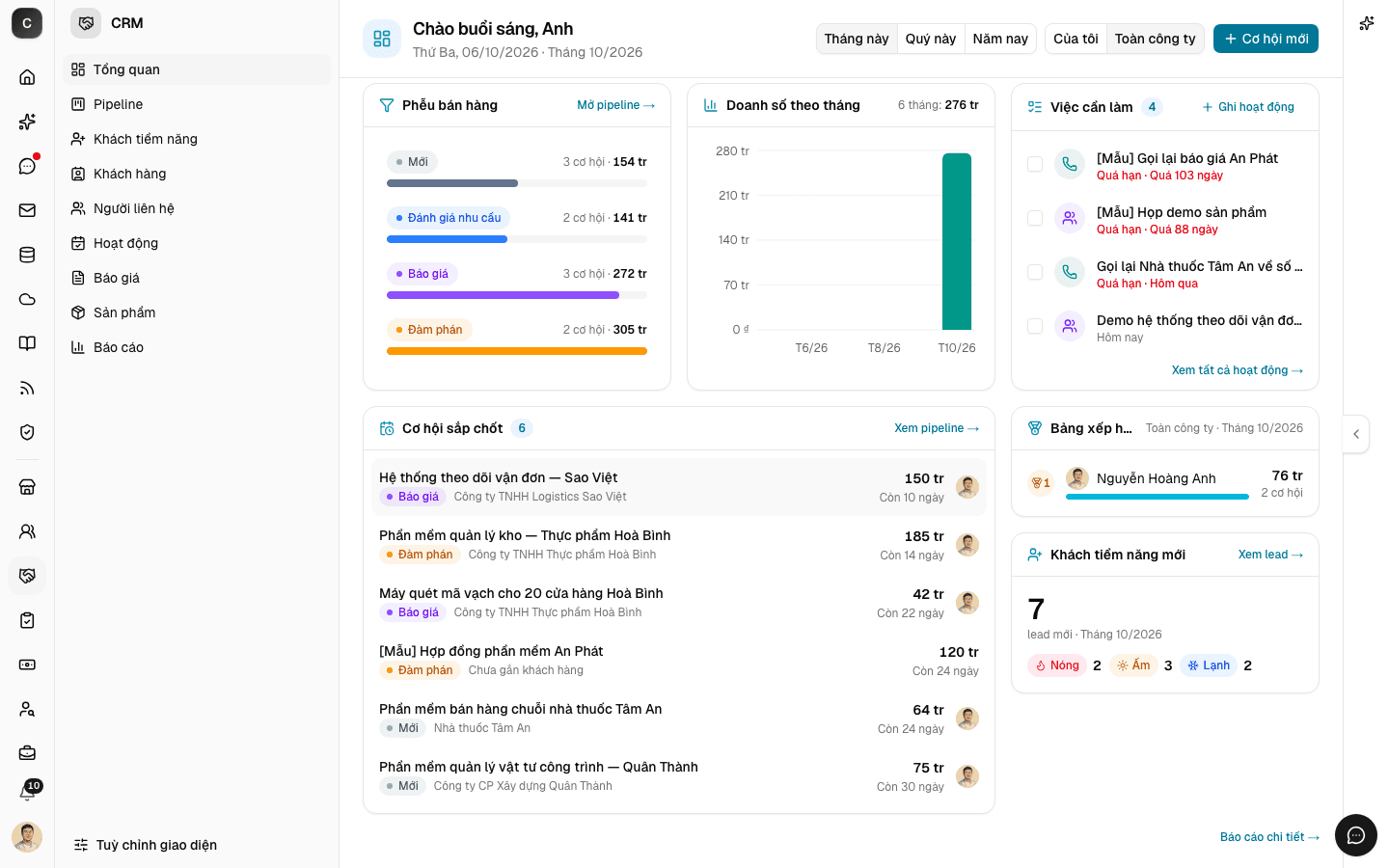The width and height of the screenshot is (1389, 868).
Task: Go to Khách tiềm năng menu item
Action: pos(197,139)
